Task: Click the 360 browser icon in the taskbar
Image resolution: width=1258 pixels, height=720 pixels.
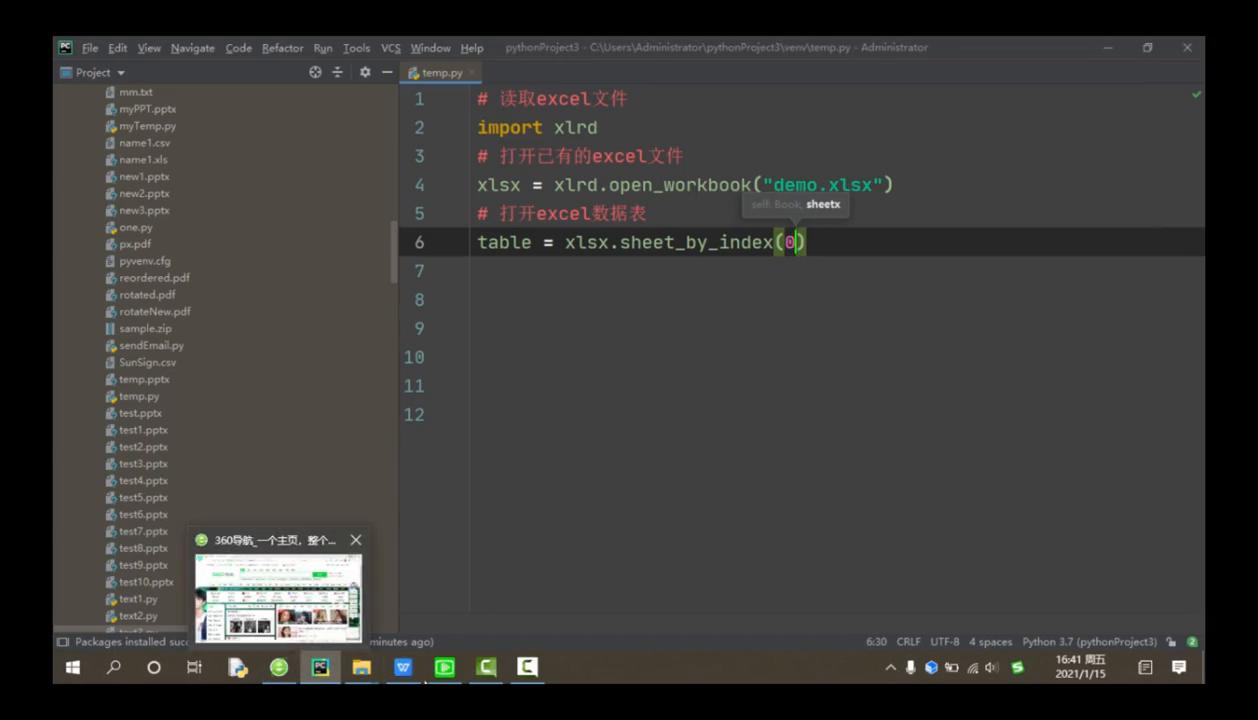Action: [279, 667]
